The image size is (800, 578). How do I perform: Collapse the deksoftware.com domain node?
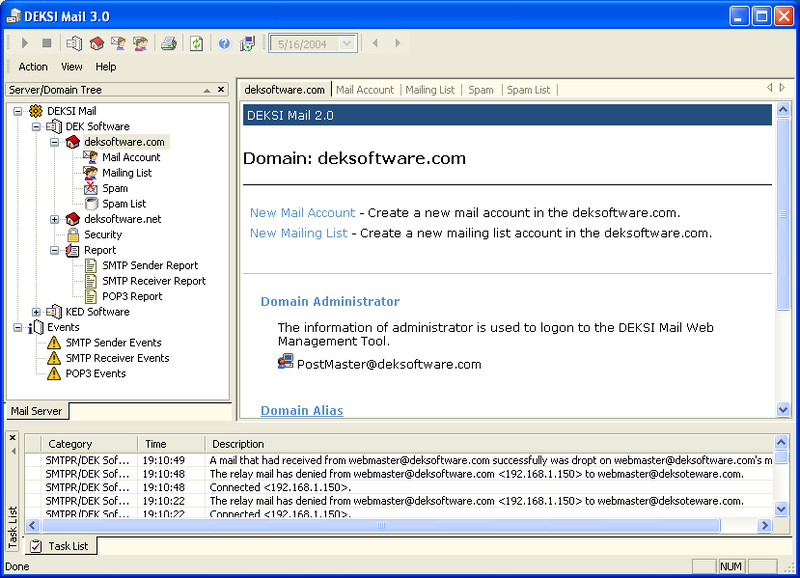click(55, 142)
